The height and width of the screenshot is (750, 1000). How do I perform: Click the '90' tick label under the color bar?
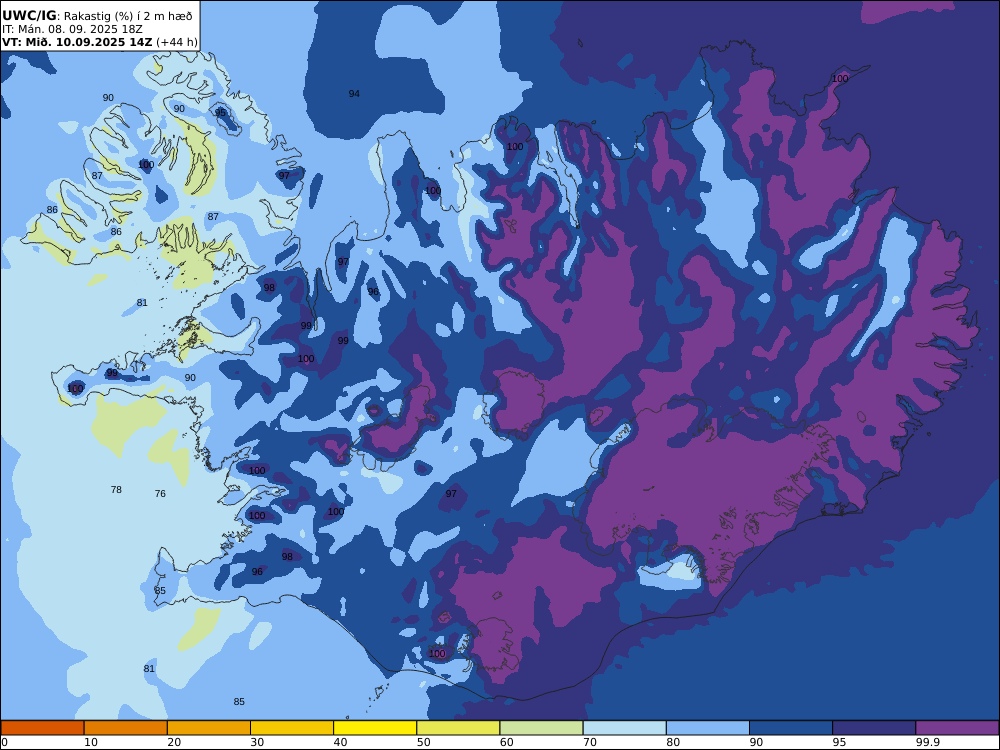(x=756, y=742)
